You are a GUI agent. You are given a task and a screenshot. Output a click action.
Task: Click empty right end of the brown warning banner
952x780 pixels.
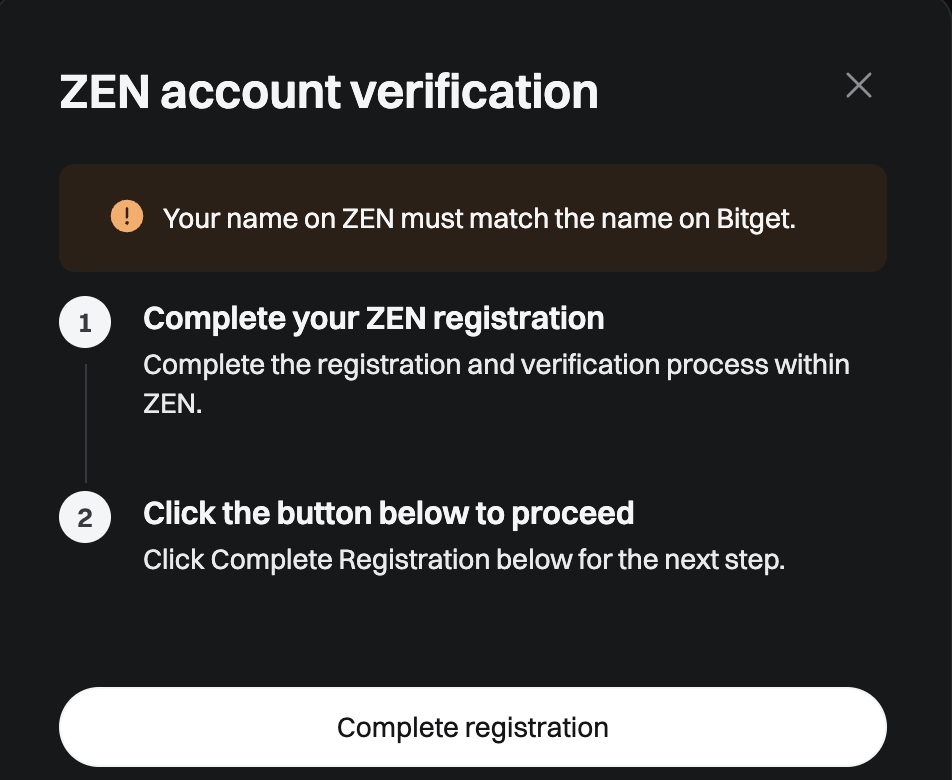pos(844,218)
